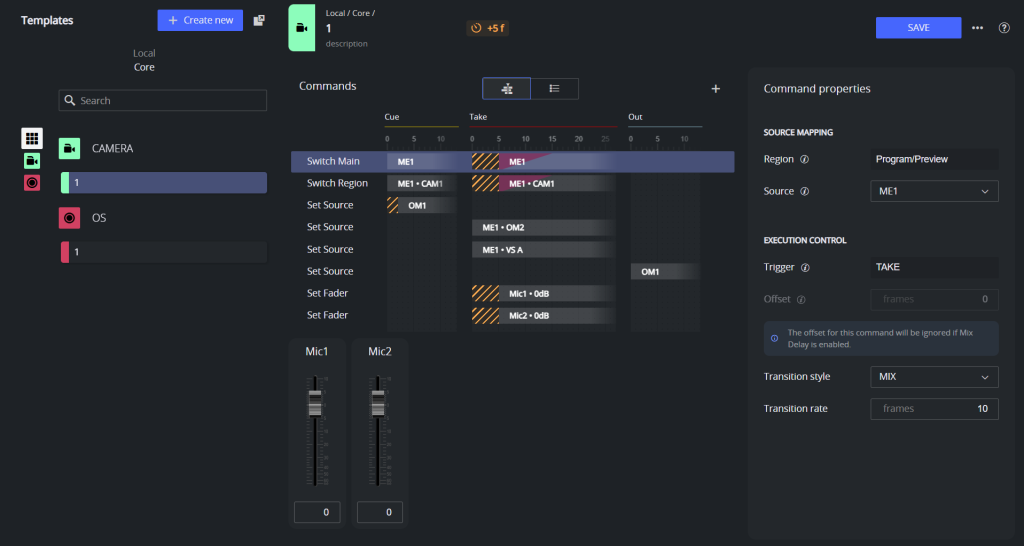Add a command with the plus icon
The height and width of the screenshot is (546, 1024).
(715, 89)
